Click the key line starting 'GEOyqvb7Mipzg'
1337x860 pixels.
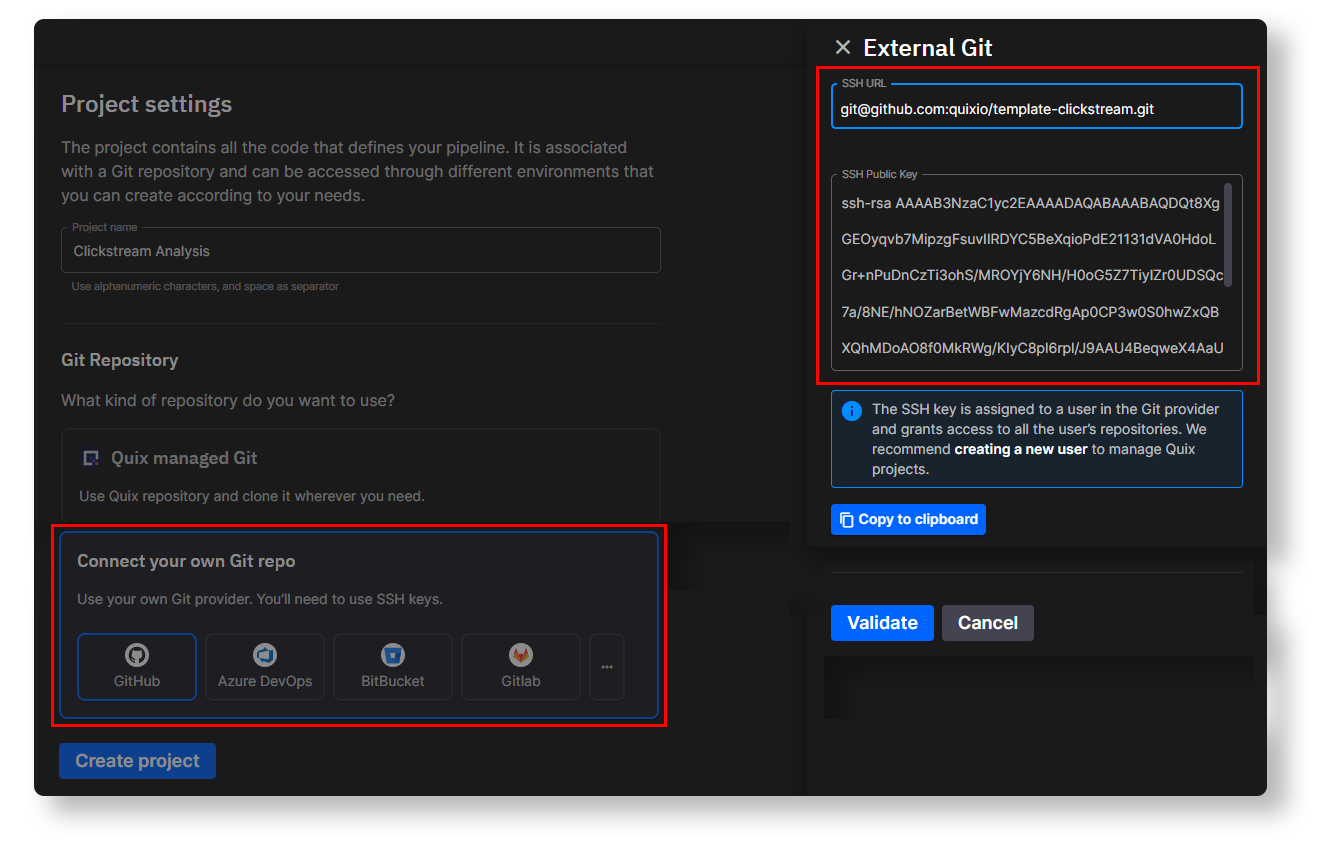pyautogui.click(x=1029, y=239)
